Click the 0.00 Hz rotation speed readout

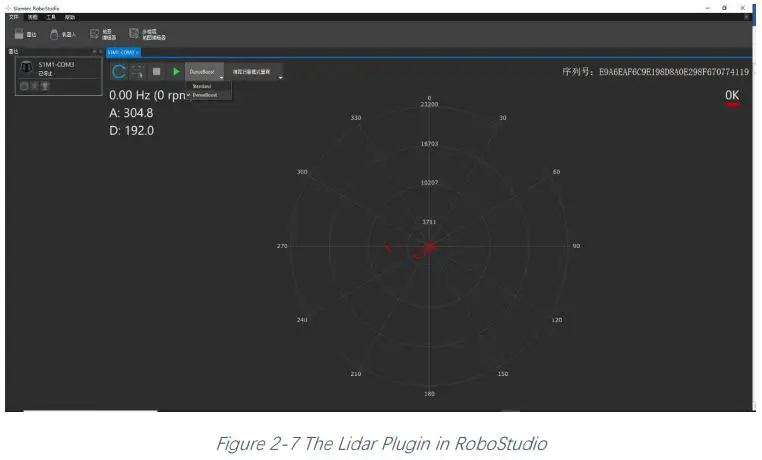[x=147, y=95]
